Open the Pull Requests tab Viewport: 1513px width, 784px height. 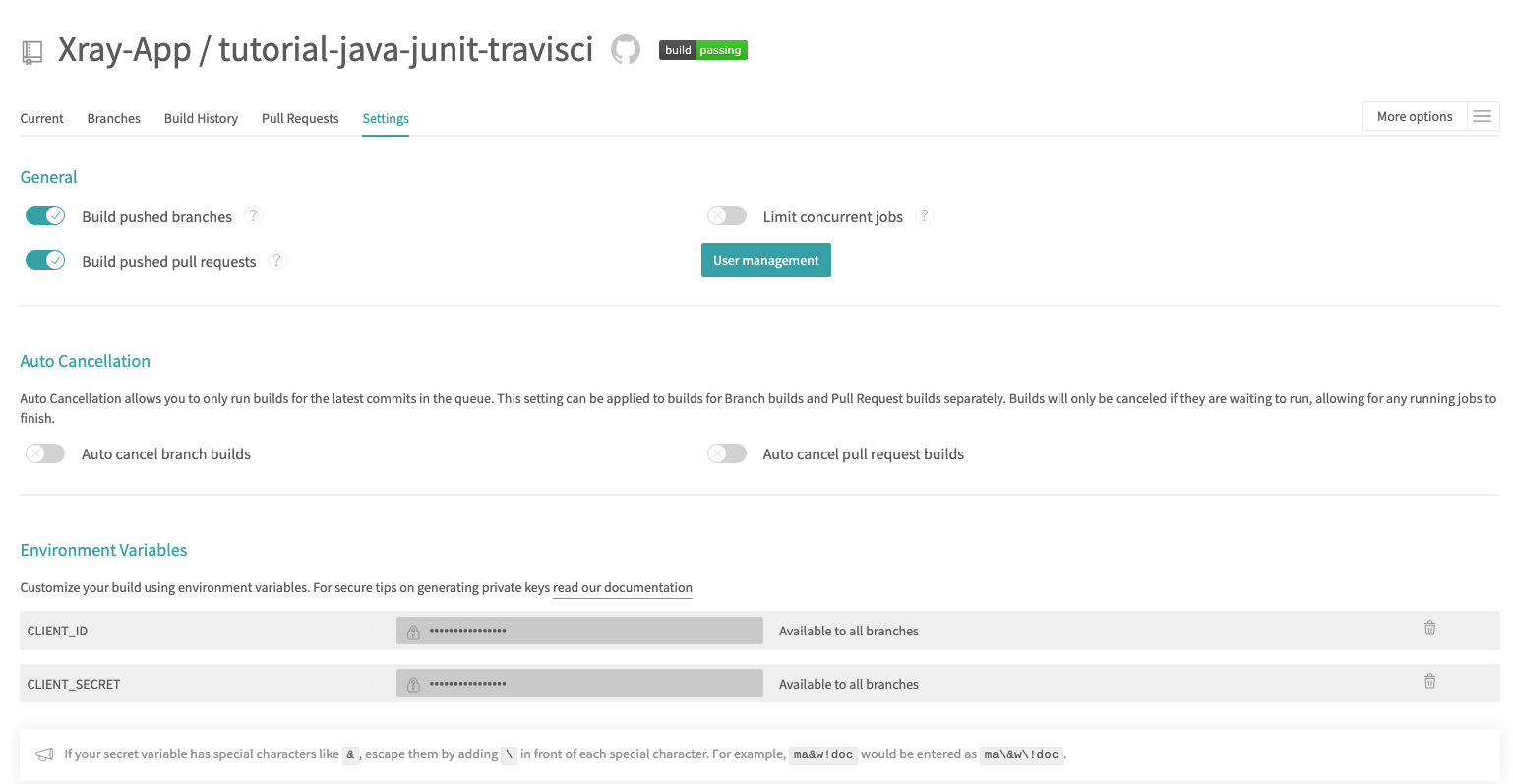pos(300,118)
